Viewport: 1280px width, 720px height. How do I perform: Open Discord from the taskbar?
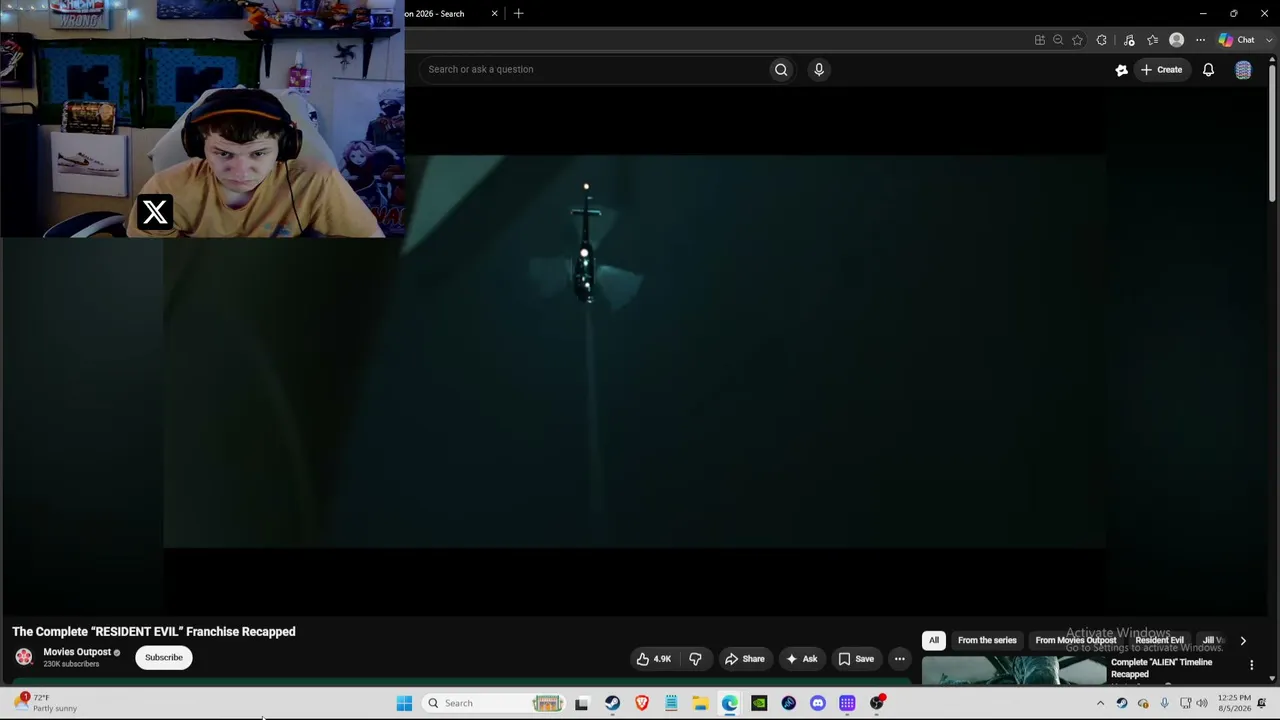tap(818, 703)
